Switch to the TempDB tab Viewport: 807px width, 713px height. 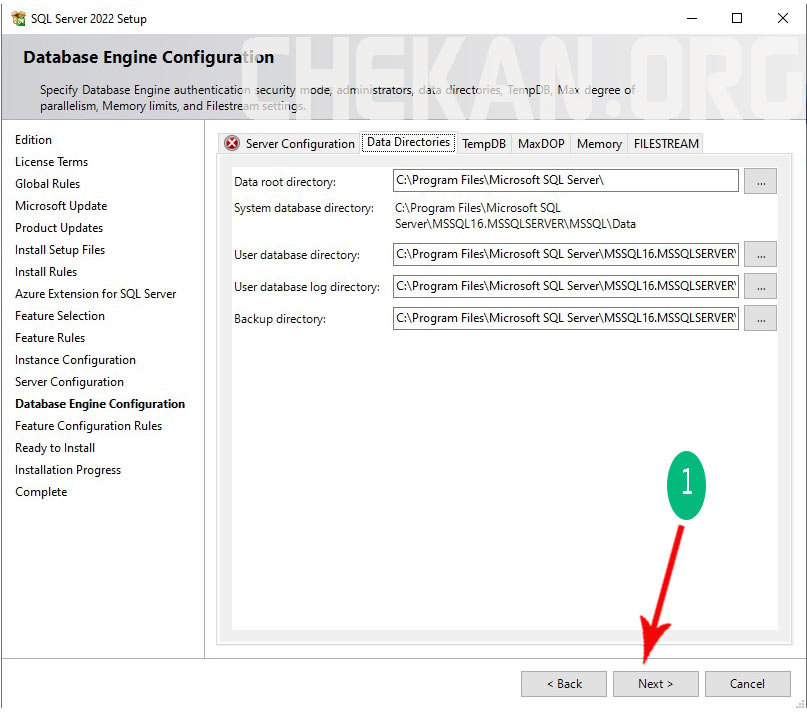(x=484, y=144)
